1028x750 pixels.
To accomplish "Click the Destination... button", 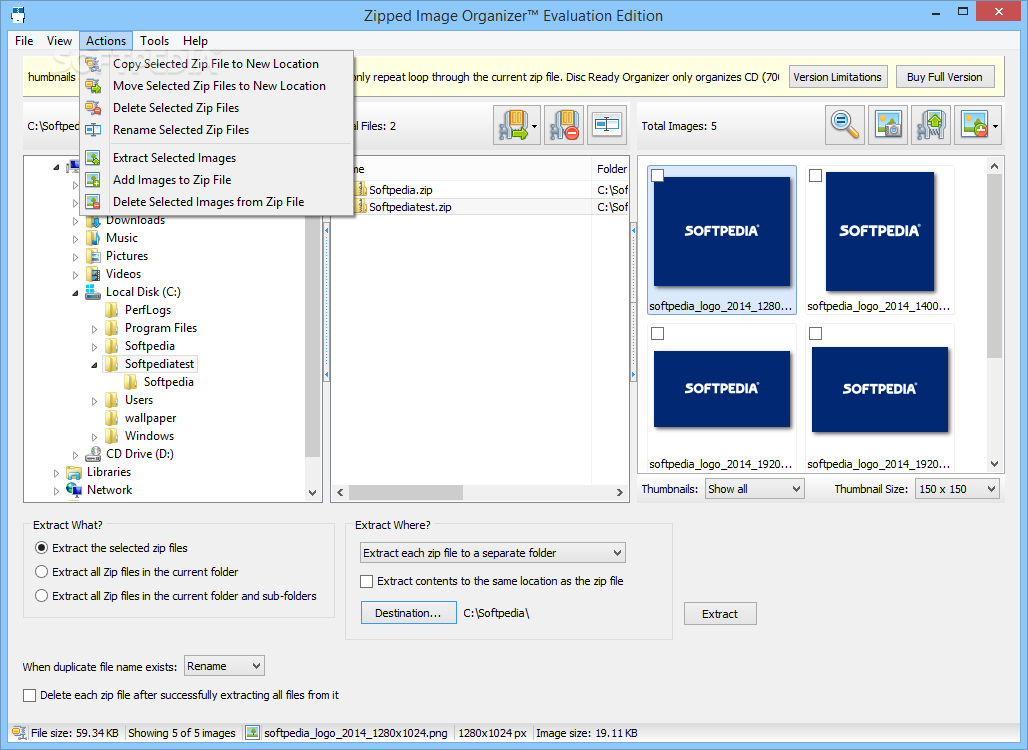I will (408, 613).
